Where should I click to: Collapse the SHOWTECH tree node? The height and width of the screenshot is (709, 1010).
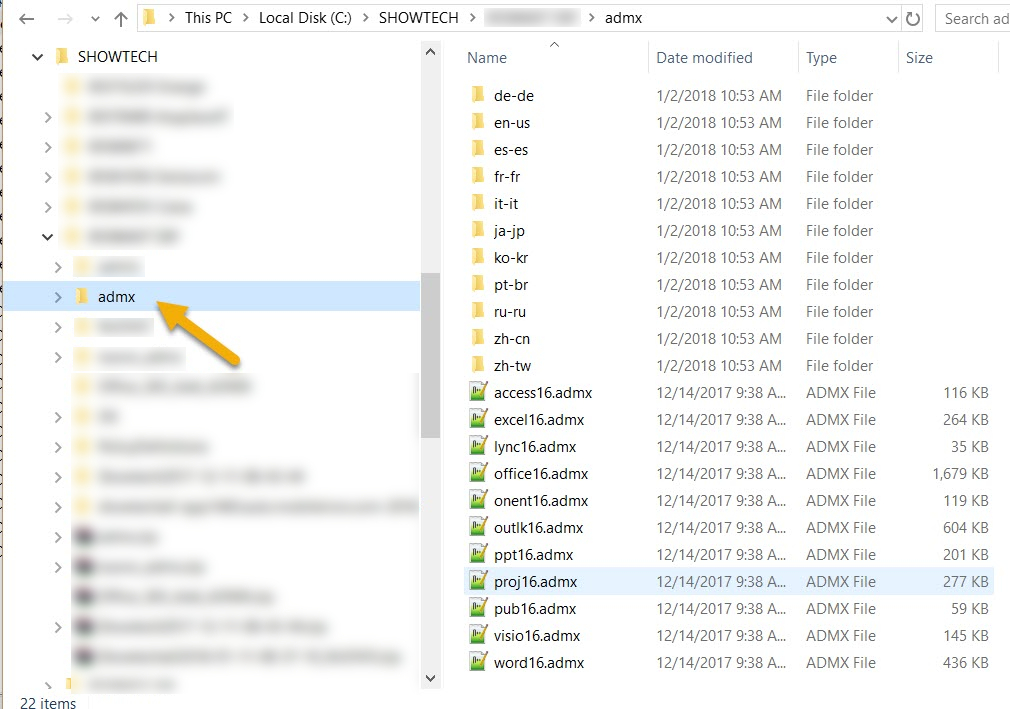click(x=38, y=56)
